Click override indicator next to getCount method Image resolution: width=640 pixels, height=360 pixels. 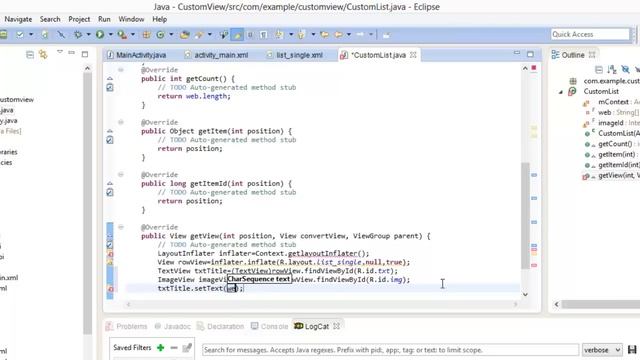point(110,78)
